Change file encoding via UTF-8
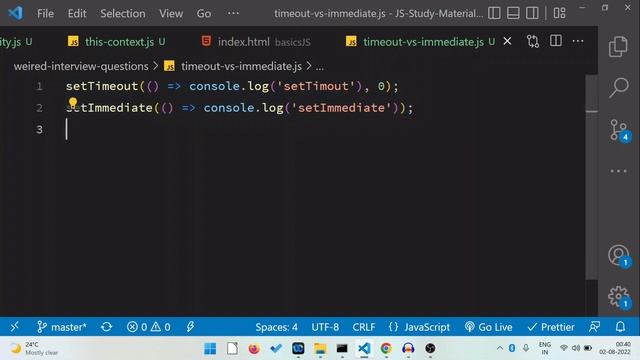 325,327
